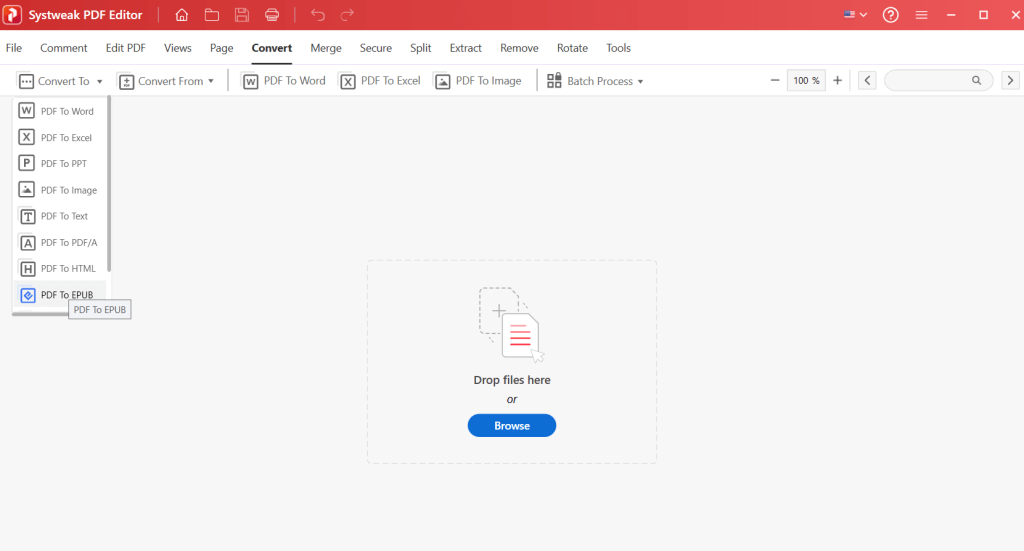Select the Convert tab
This screenshot has width=1024, height=551.
272,48
